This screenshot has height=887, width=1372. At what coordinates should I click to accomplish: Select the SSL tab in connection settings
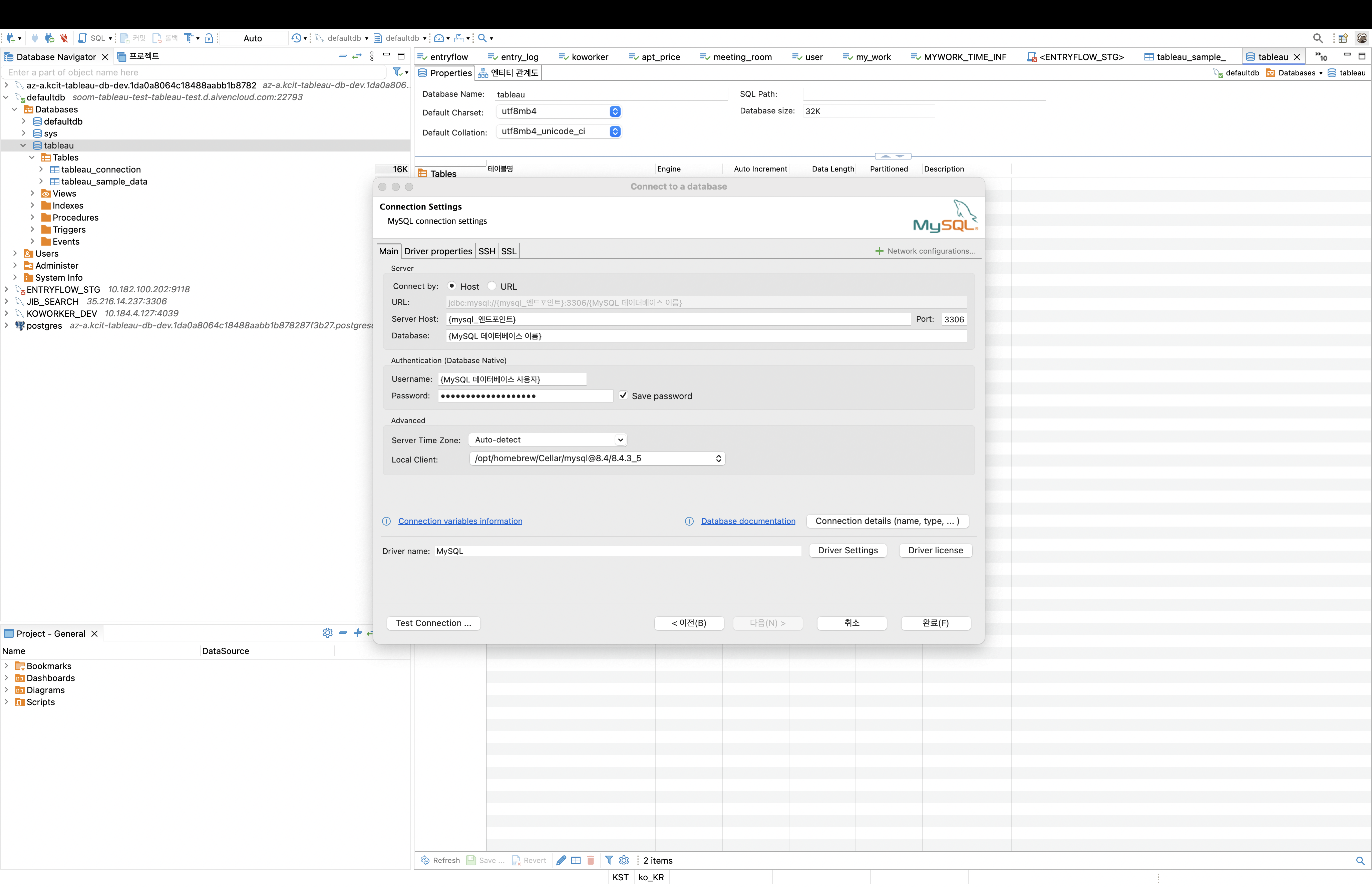508,251
